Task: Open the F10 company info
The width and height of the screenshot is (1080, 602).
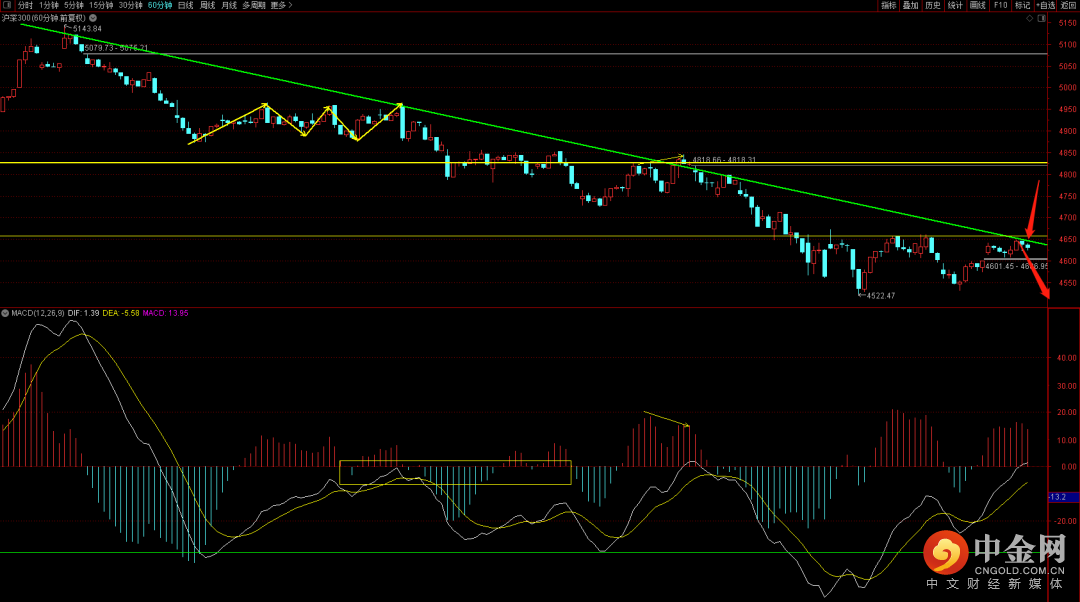Action: pyautogui.click(x=1000, y=5)
